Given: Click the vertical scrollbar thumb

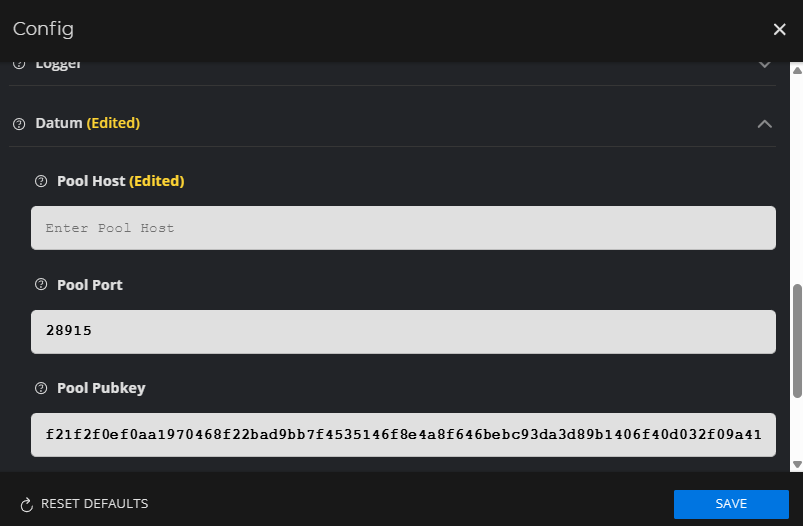Looking at the screenshot, I should [797, 340].
